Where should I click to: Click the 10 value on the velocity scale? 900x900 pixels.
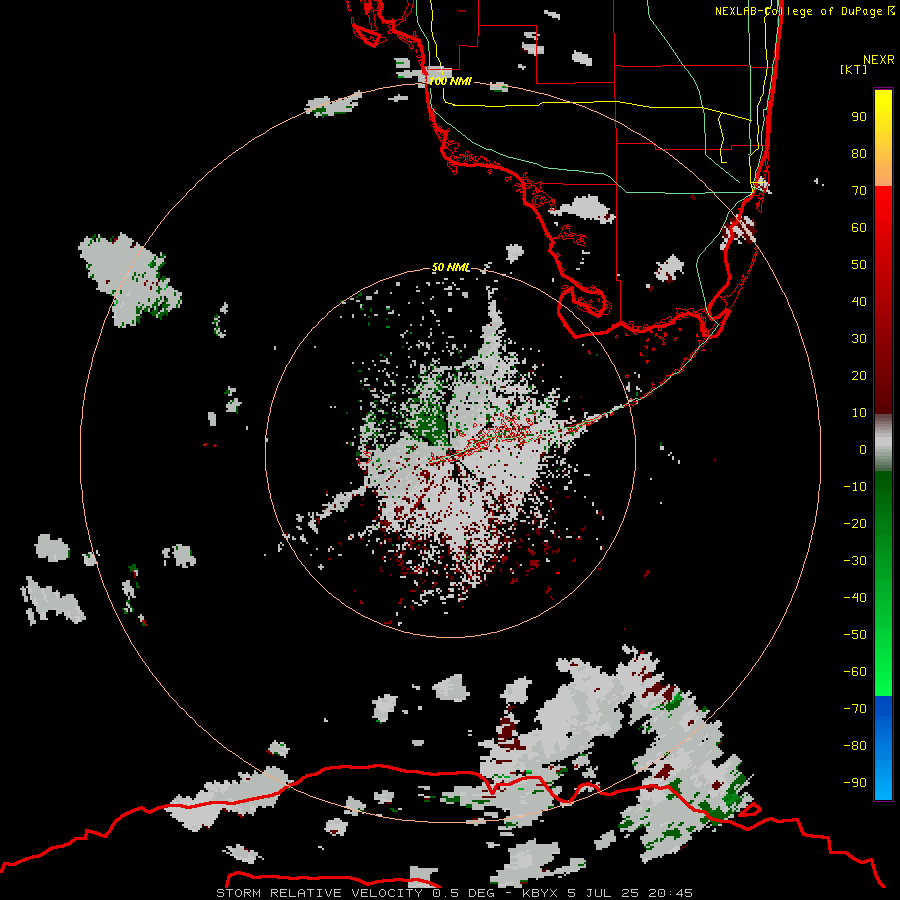(859, 413)
